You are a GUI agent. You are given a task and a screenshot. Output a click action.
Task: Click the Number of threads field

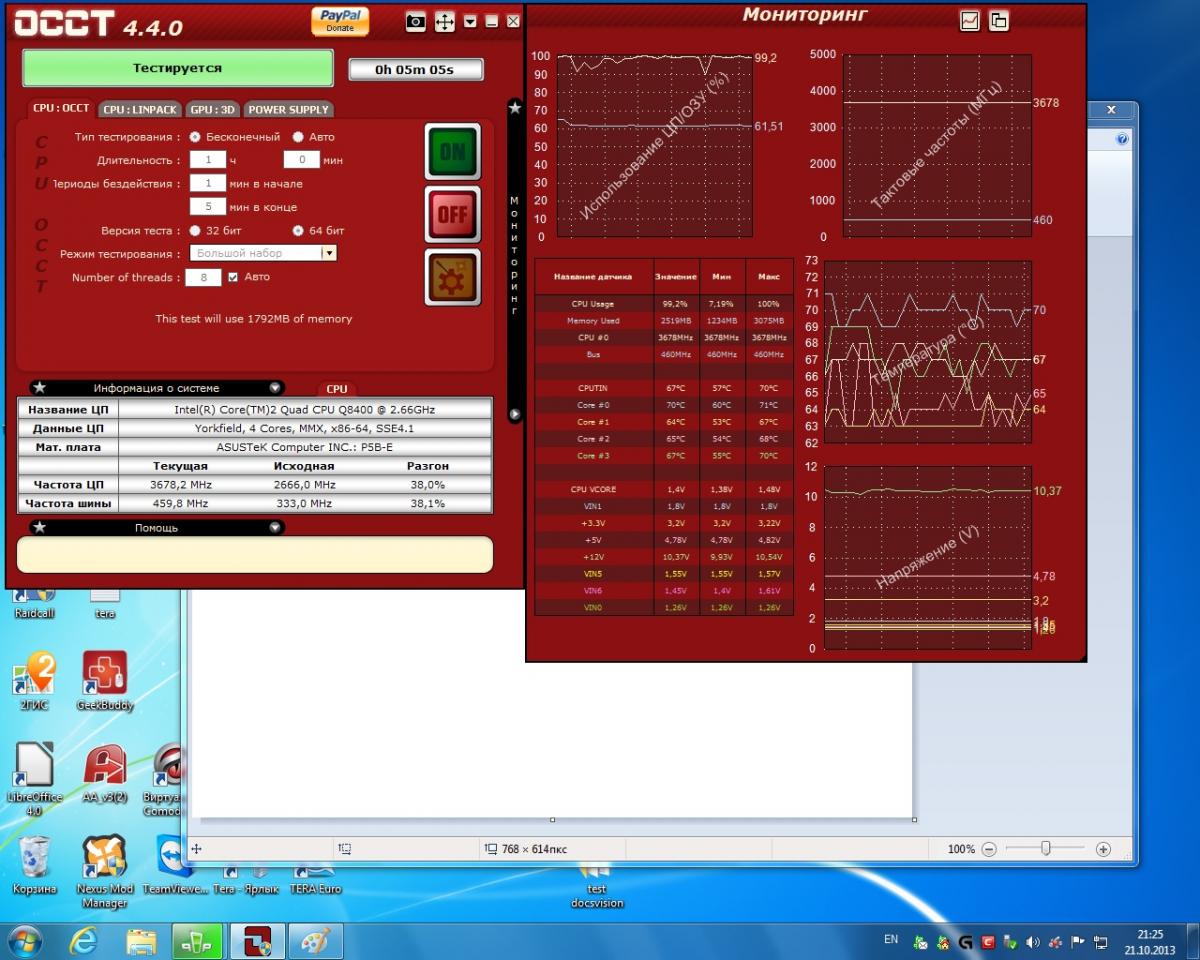(203, 278)
